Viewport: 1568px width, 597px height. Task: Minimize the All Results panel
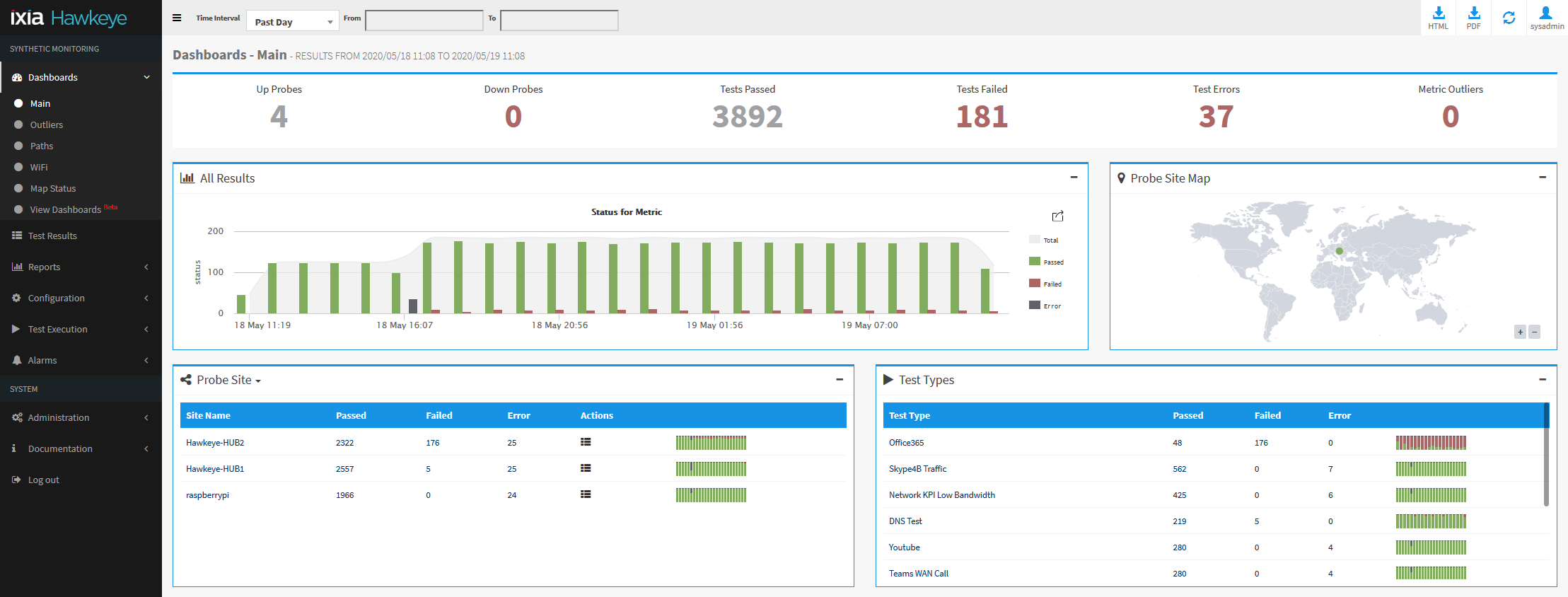1074,178
